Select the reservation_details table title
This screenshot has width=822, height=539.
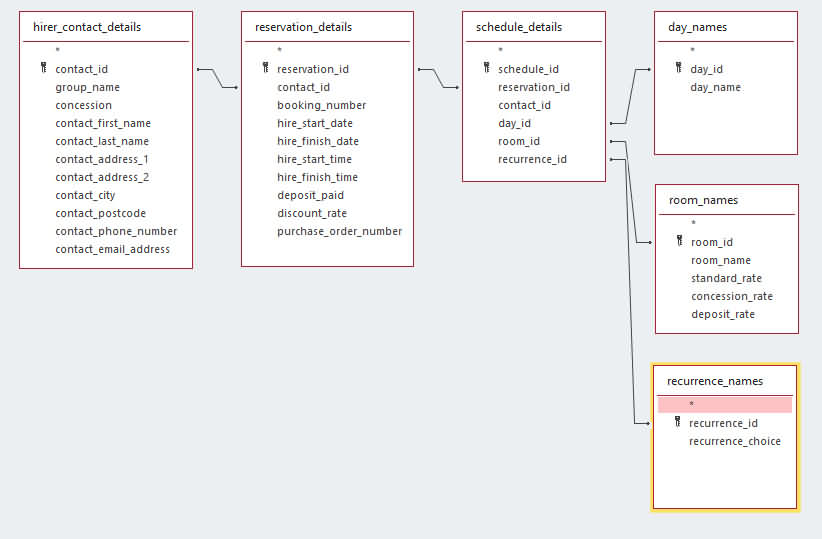pyautogui.click(x=304, y=27)
